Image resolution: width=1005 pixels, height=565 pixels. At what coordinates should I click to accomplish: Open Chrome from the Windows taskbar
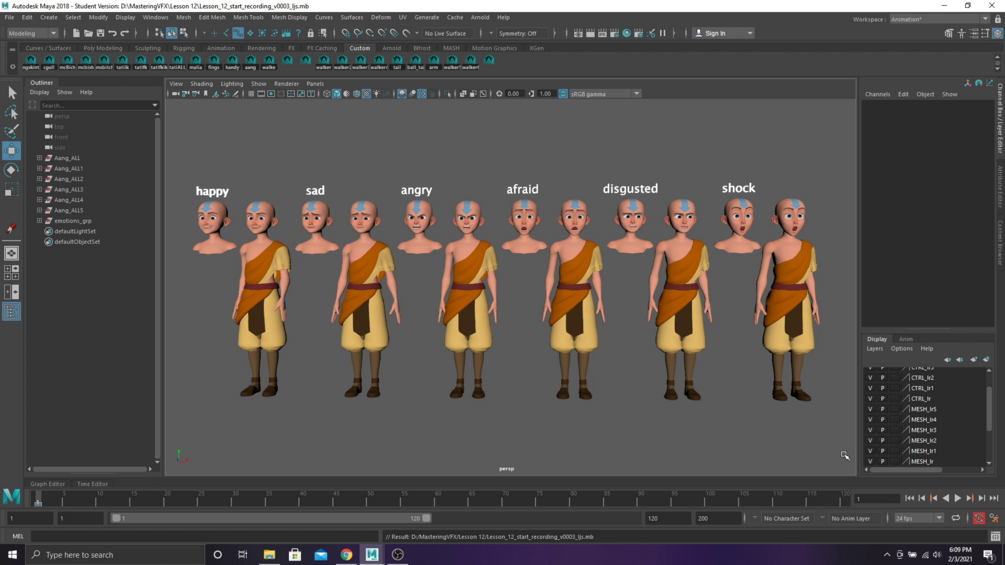pos(346,555)
